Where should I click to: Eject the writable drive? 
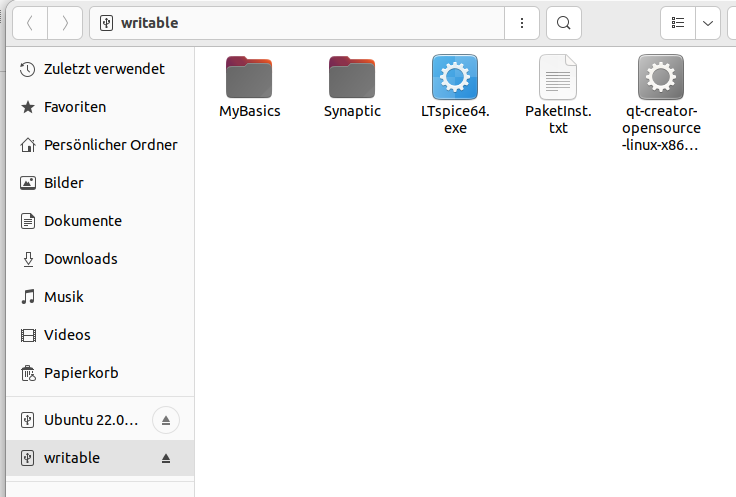coord(166,458)
